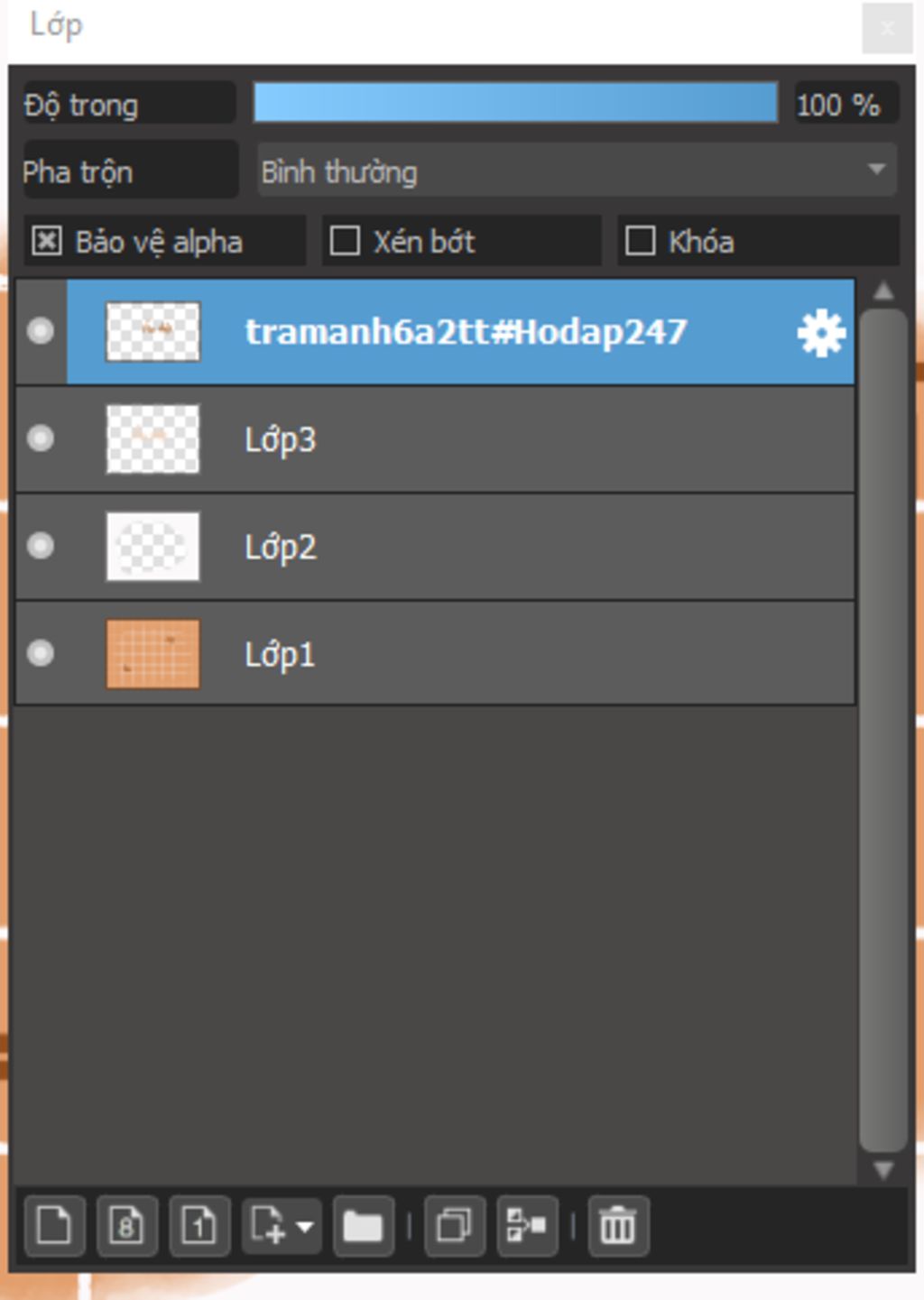
Task: Hide the Lớp3 layer visibility dot
Action: [x=40, y=438]
